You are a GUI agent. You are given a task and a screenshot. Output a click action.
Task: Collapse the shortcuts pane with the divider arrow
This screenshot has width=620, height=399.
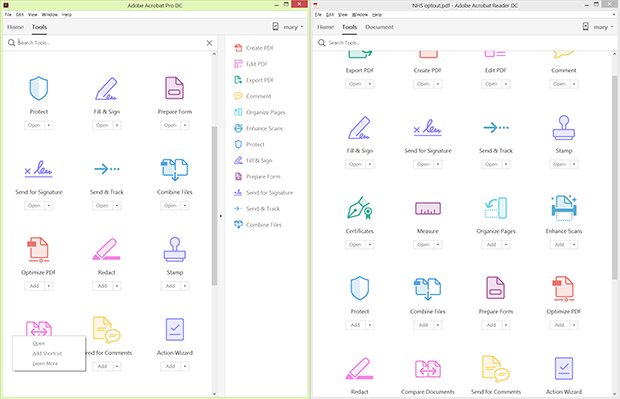tap(221, 216)
